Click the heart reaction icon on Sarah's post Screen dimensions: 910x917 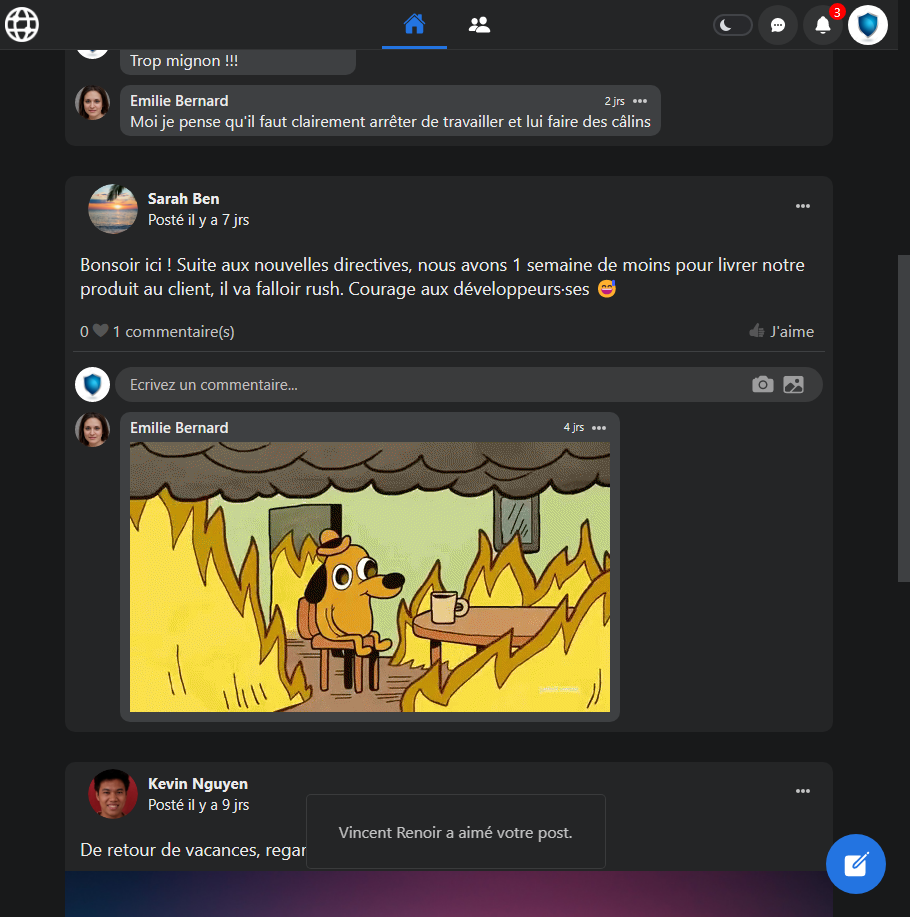point(99,330)
